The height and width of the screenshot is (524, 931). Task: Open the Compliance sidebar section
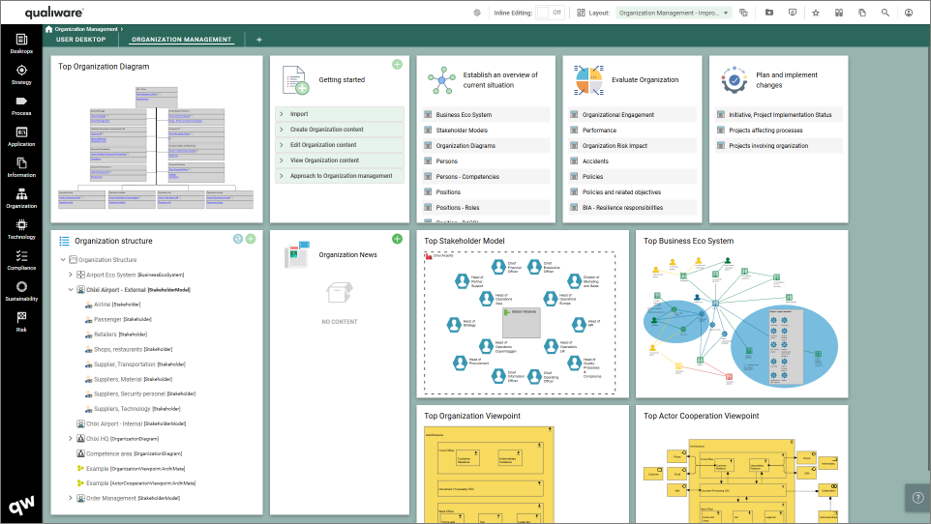click(x=21, y=260)
